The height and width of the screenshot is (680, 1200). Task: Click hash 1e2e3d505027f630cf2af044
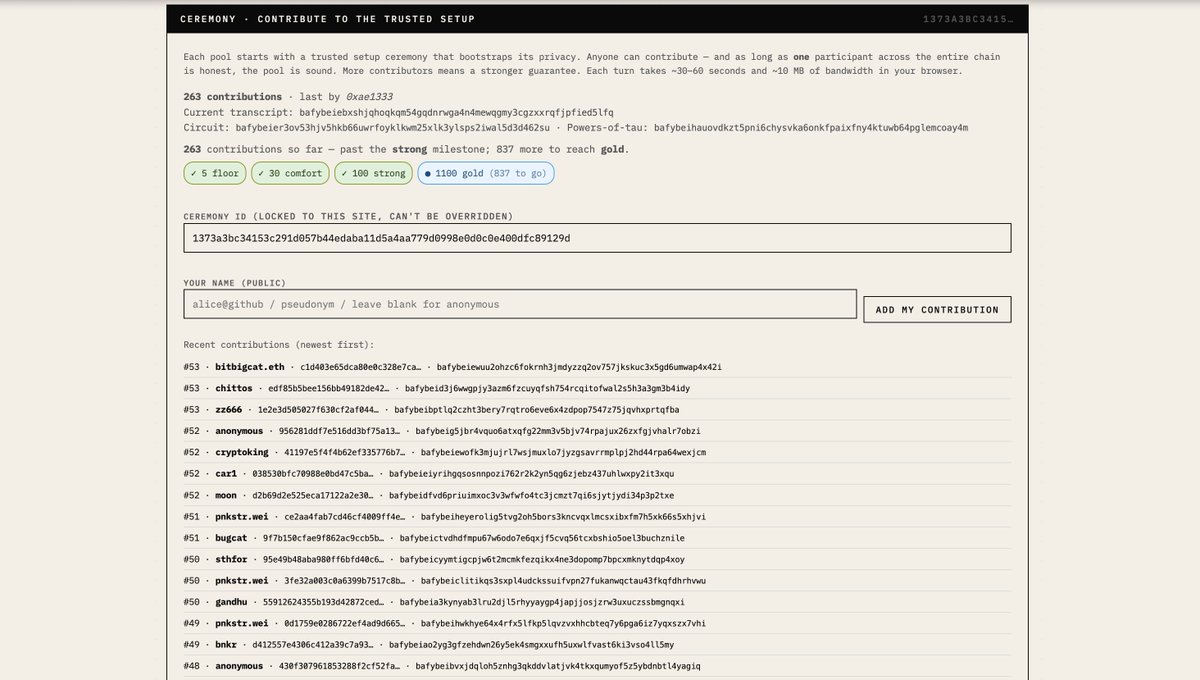[319, 410]
